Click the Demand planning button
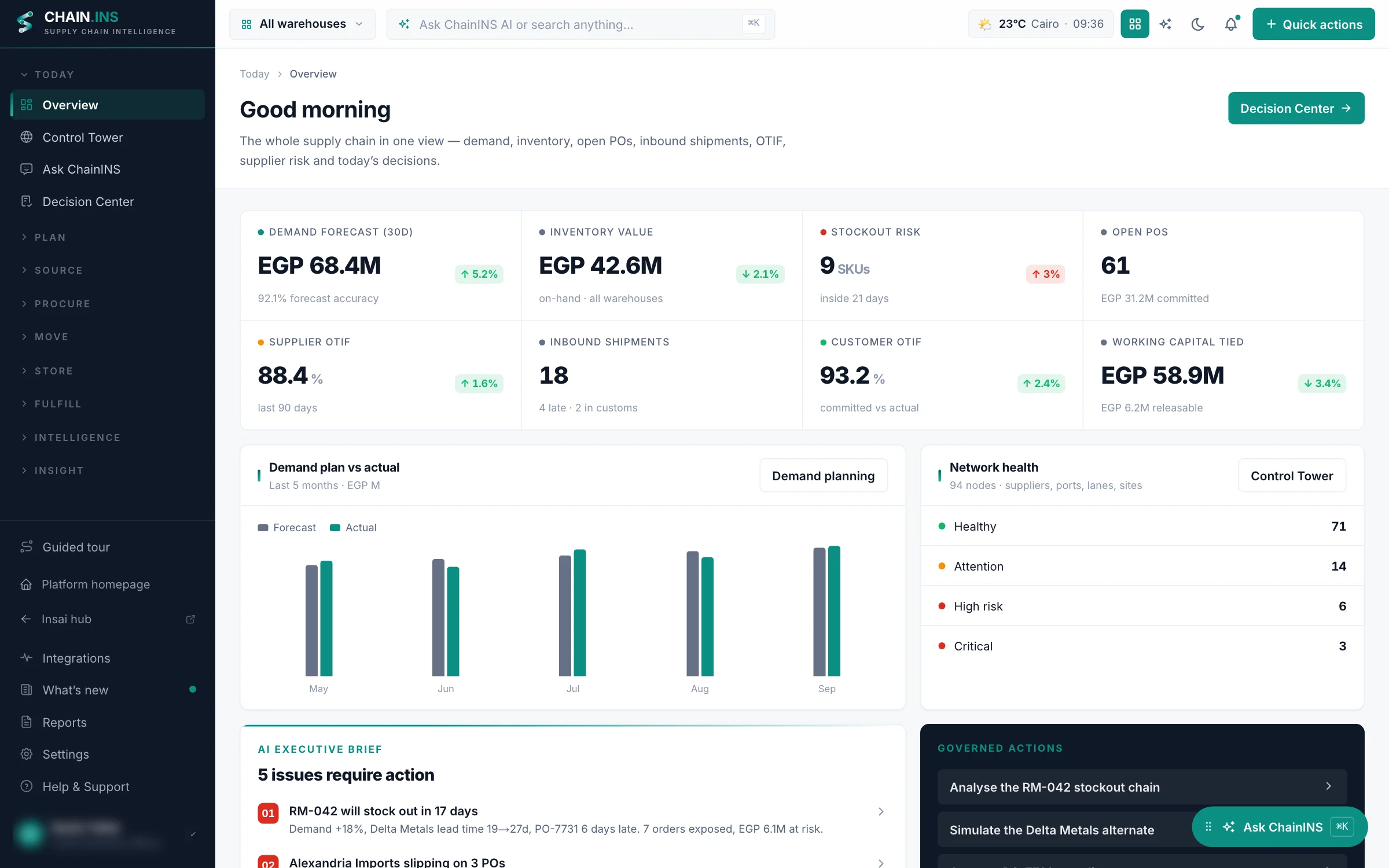This screenshot has width=1389, height=868. [x=823, y=476]
